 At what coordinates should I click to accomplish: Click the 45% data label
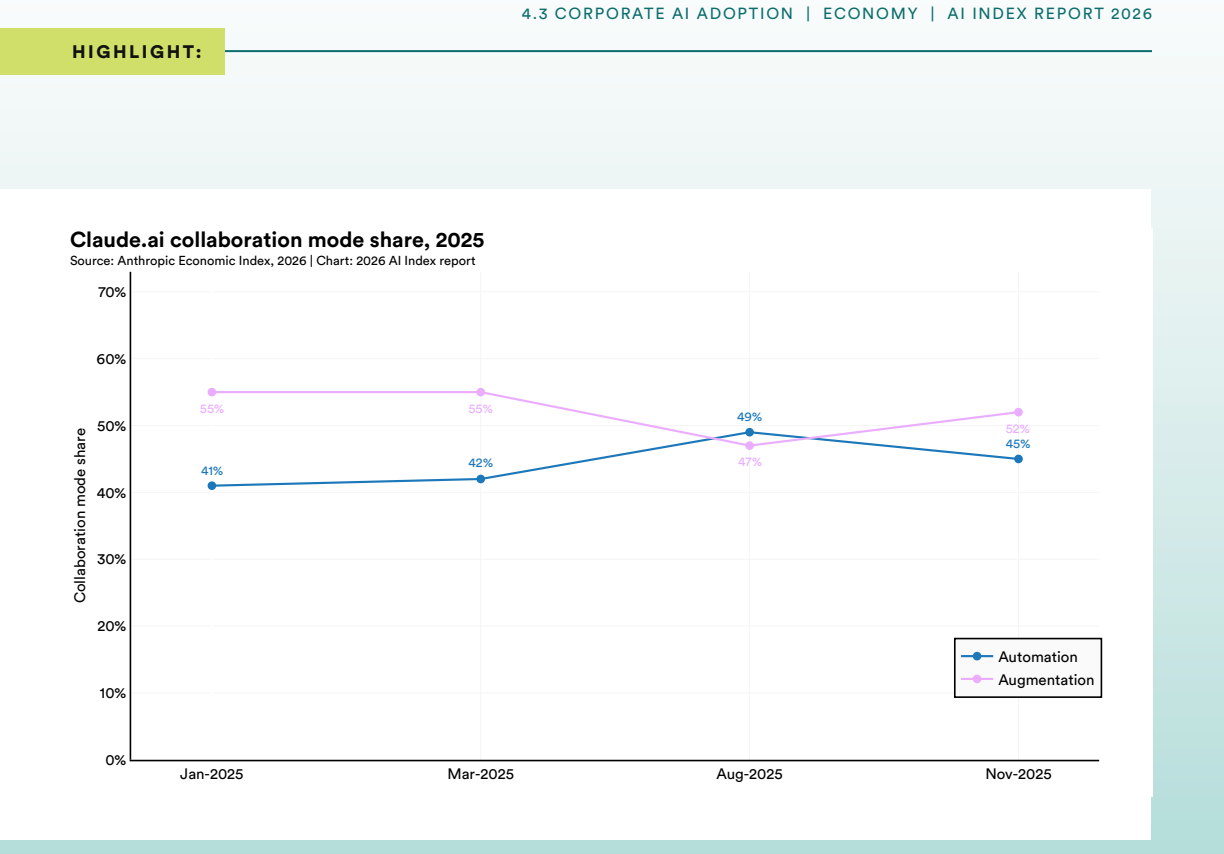click(1018, 444)
